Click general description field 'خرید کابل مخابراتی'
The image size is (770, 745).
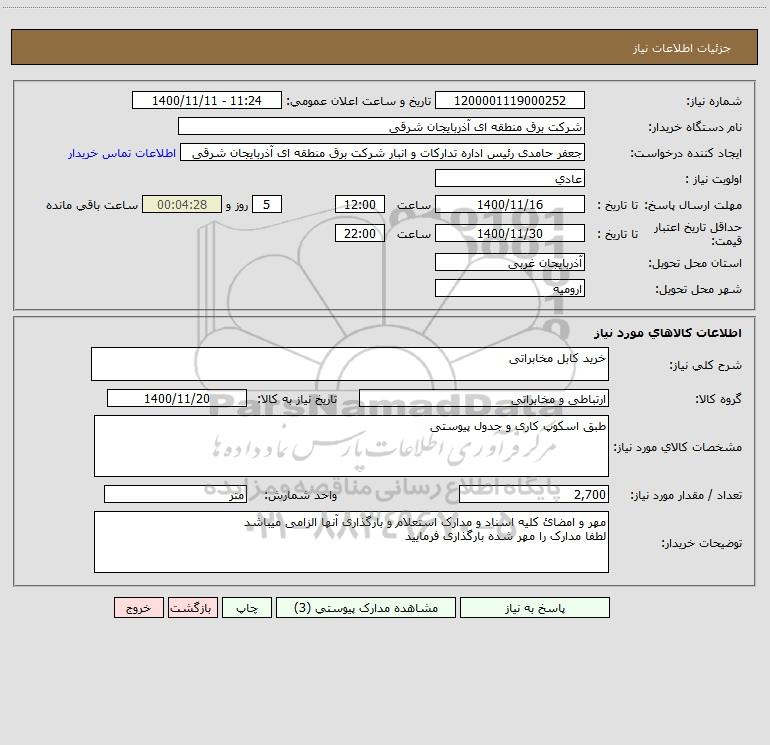click(x=350, y=364)
